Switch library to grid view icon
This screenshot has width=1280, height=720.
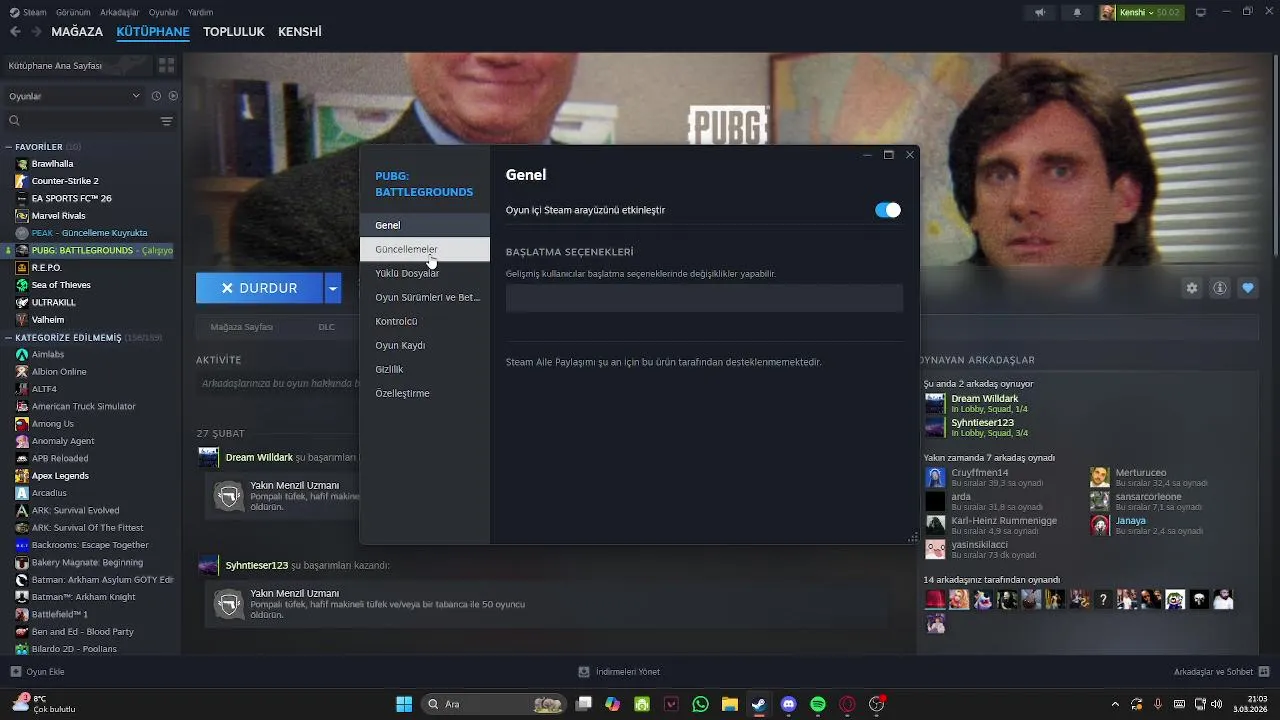[x=166, y=65]
